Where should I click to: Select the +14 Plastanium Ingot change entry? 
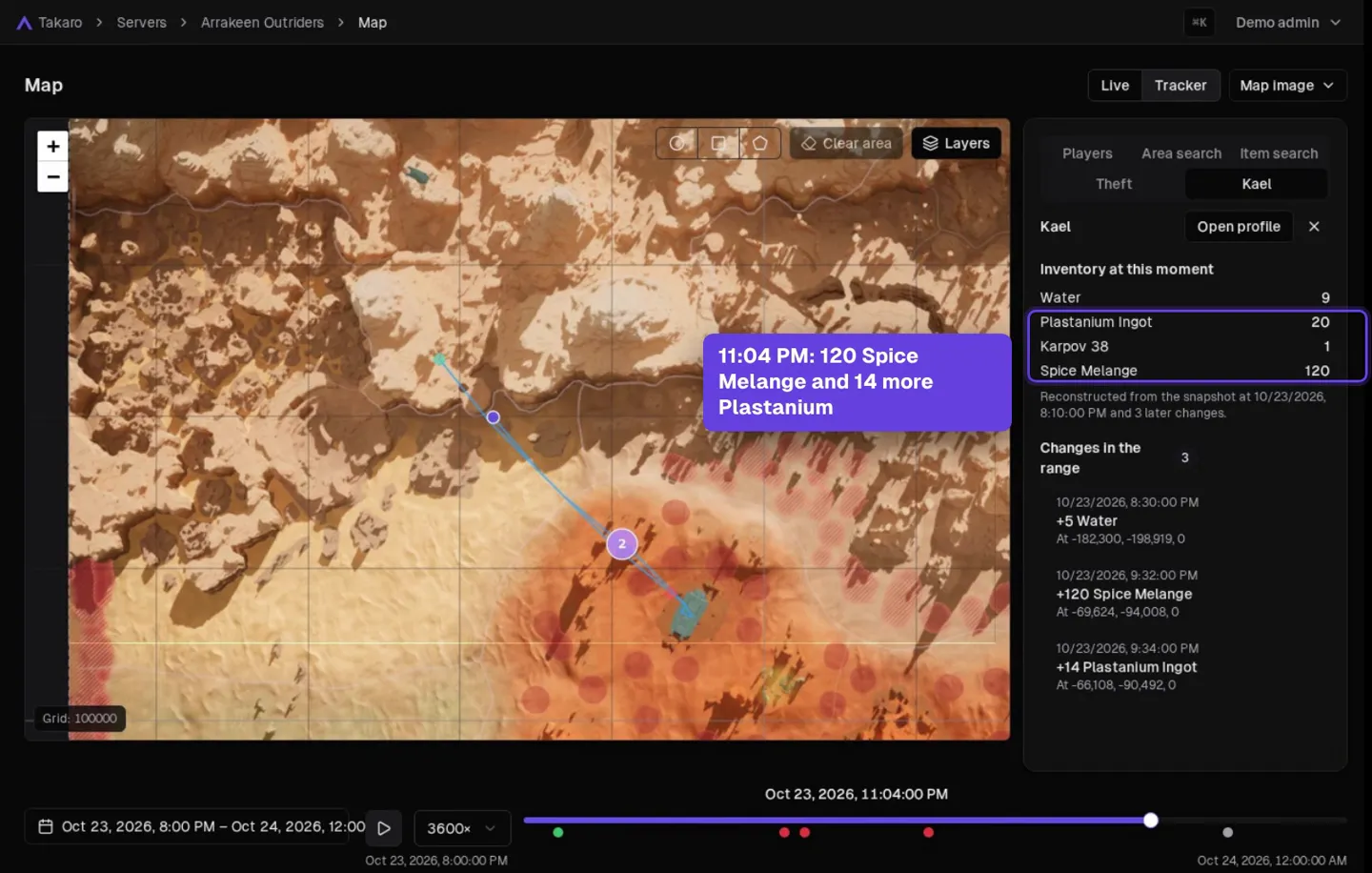coord(1184,667)
